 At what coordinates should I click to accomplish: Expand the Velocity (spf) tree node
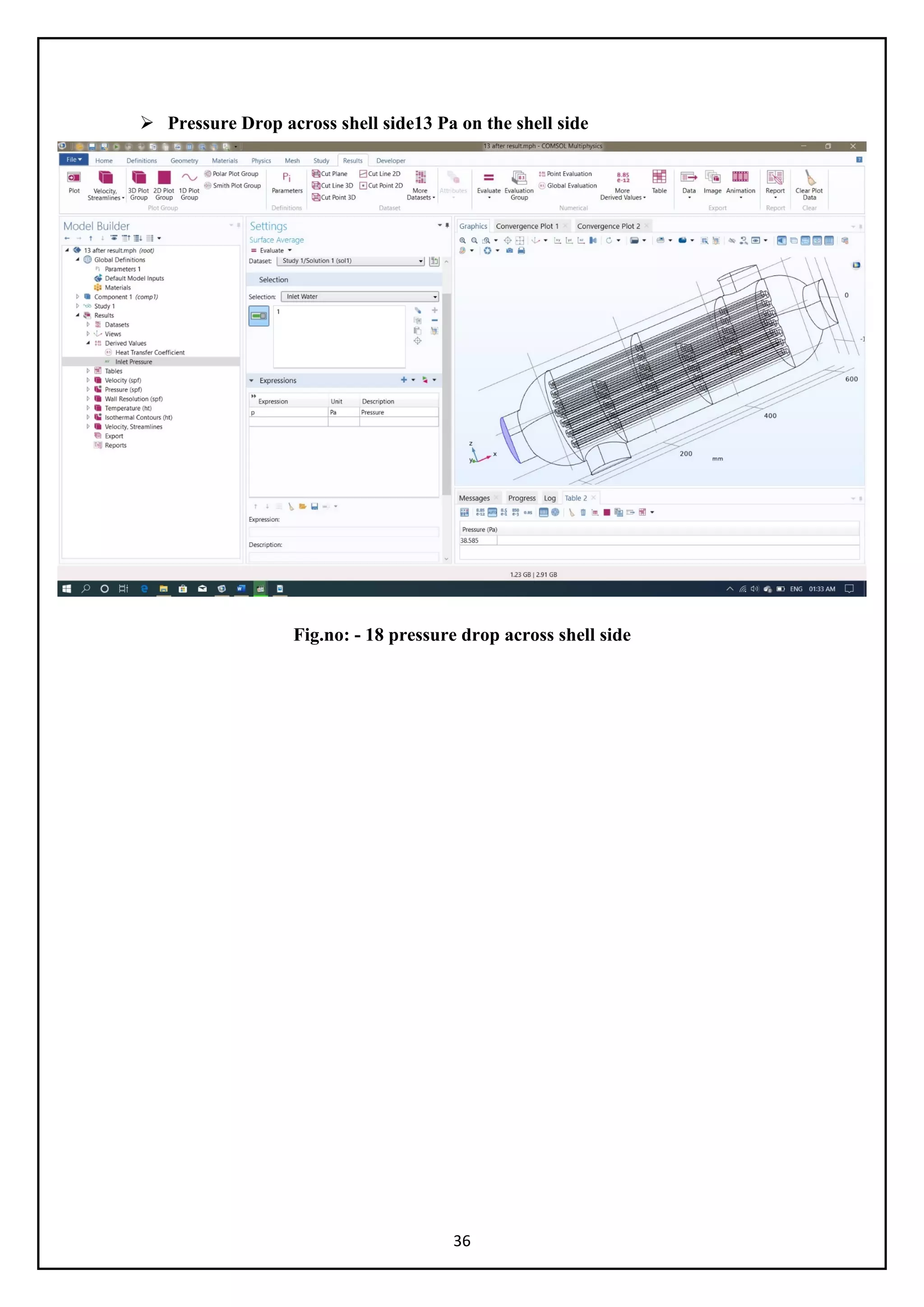(88, 380)
